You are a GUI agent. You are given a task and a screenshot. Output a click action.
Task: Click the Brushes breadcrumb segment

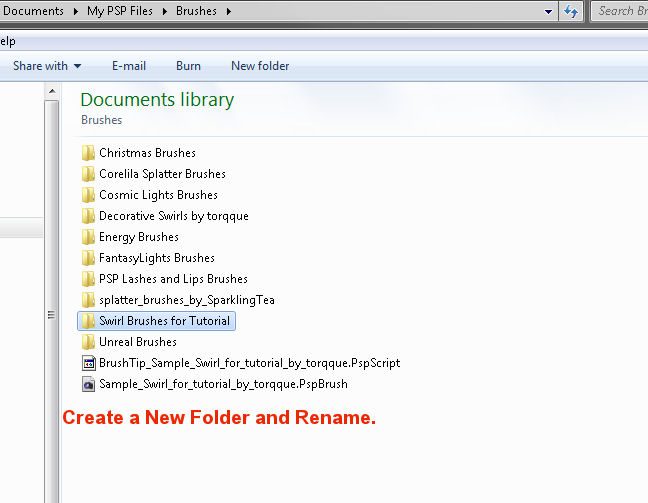click(x=196, y=11)
